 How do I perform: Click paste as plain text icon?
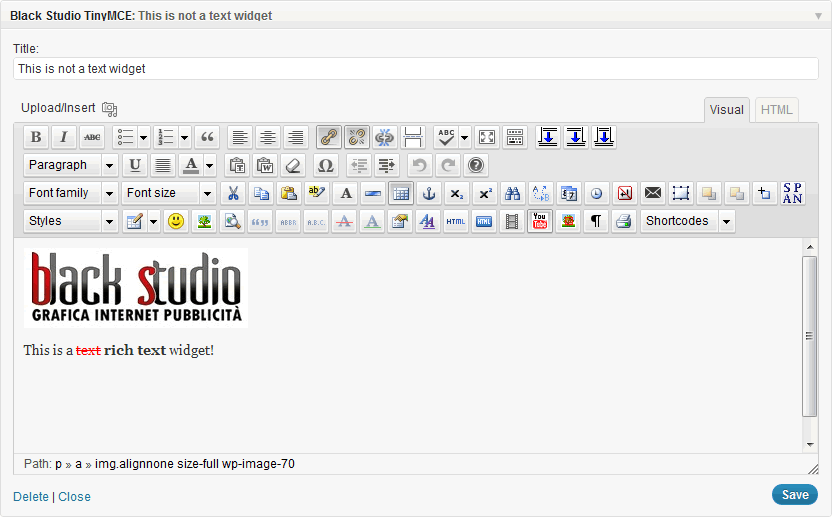tap(237, 165)
